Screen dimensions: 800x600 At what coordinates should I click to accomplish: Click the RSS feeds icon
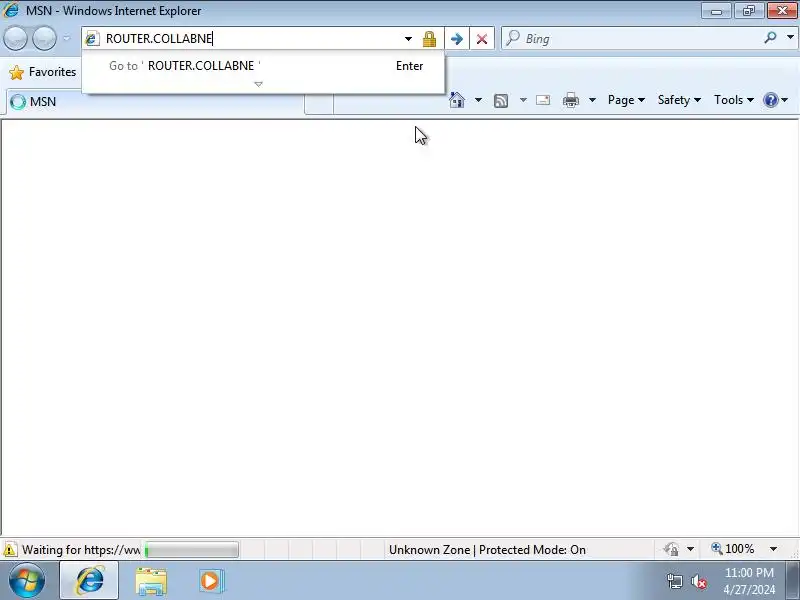[501, 101]
